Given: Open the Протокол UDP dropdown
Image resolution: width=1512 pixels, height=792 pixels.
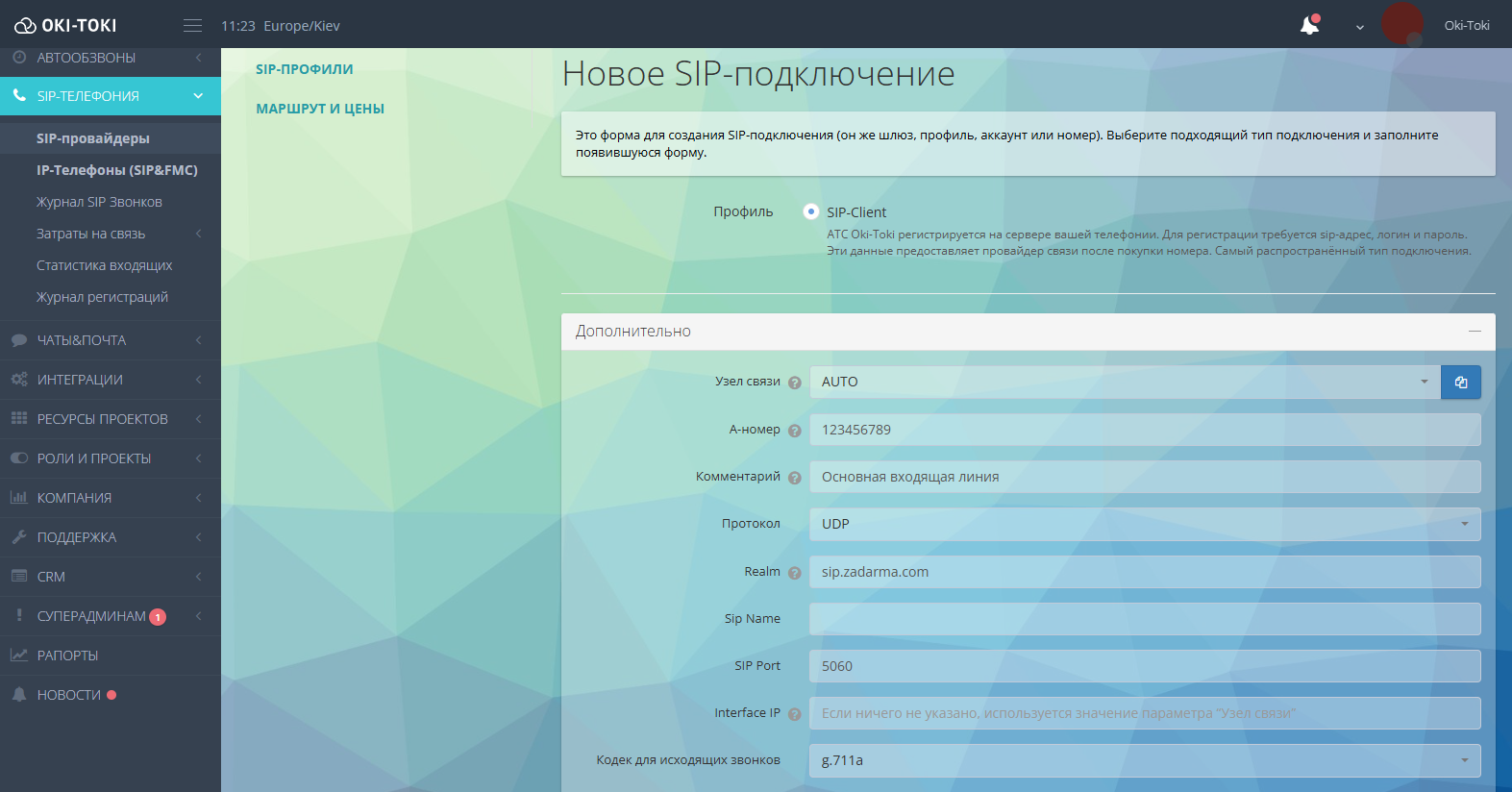Looking at the screenshot, I should [x=1145, y=524].
